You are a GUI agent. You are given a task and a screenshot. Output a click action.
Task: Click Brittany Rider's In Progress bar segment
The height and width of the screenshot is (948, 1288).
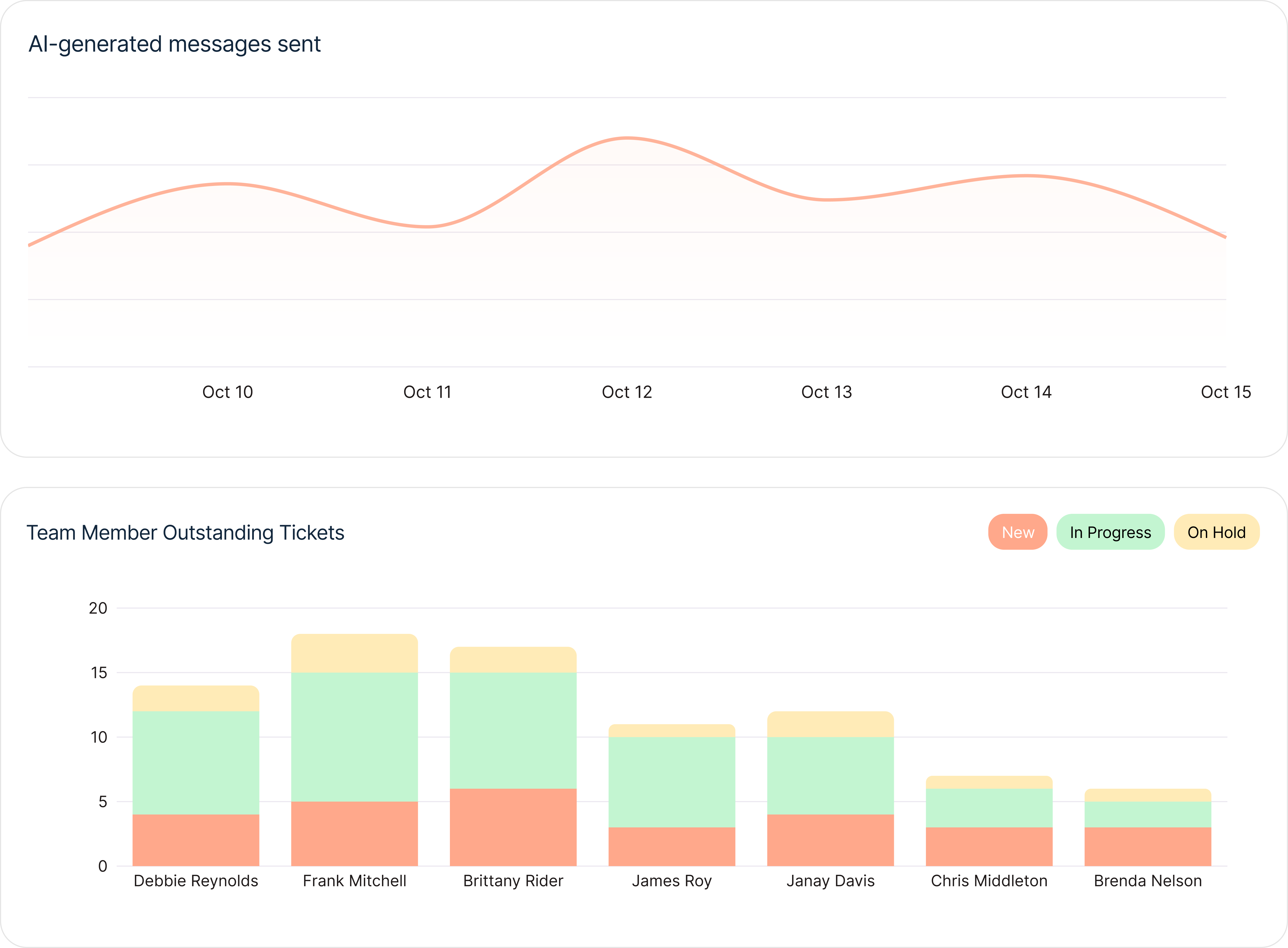[512, 730]
